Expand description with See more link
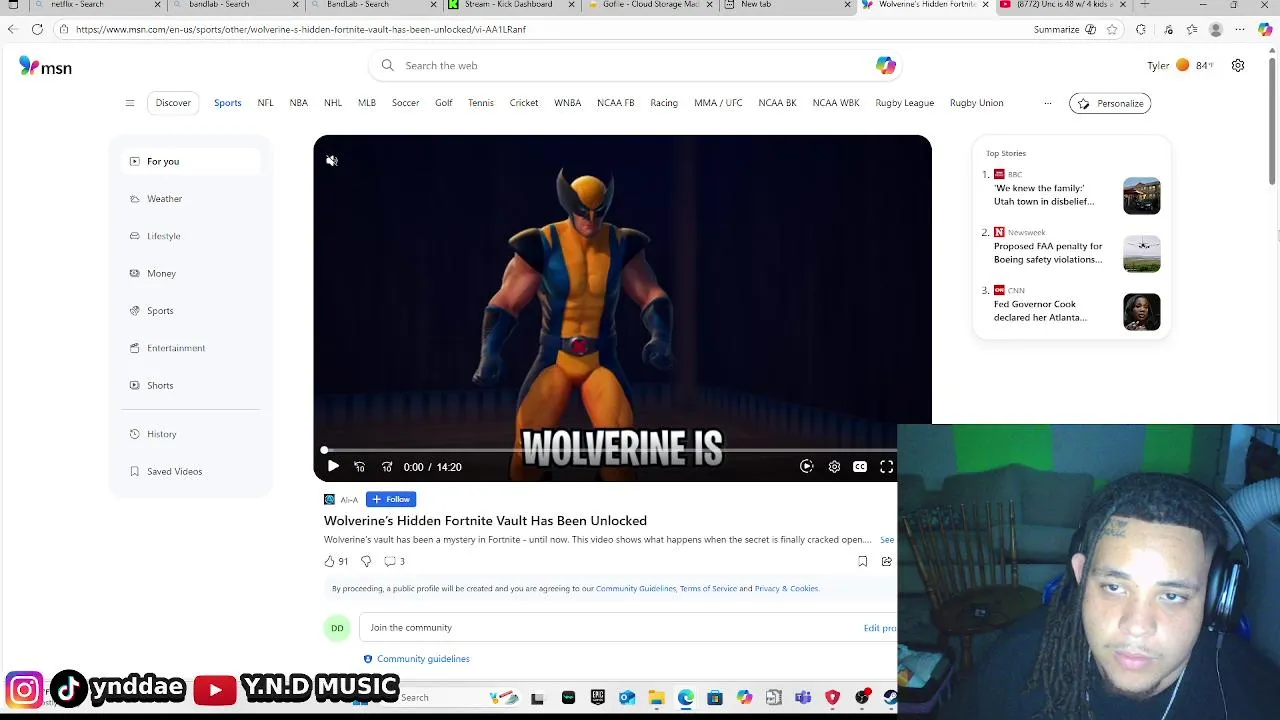This screenshot has width=1280, height=720. click(887, 540)
